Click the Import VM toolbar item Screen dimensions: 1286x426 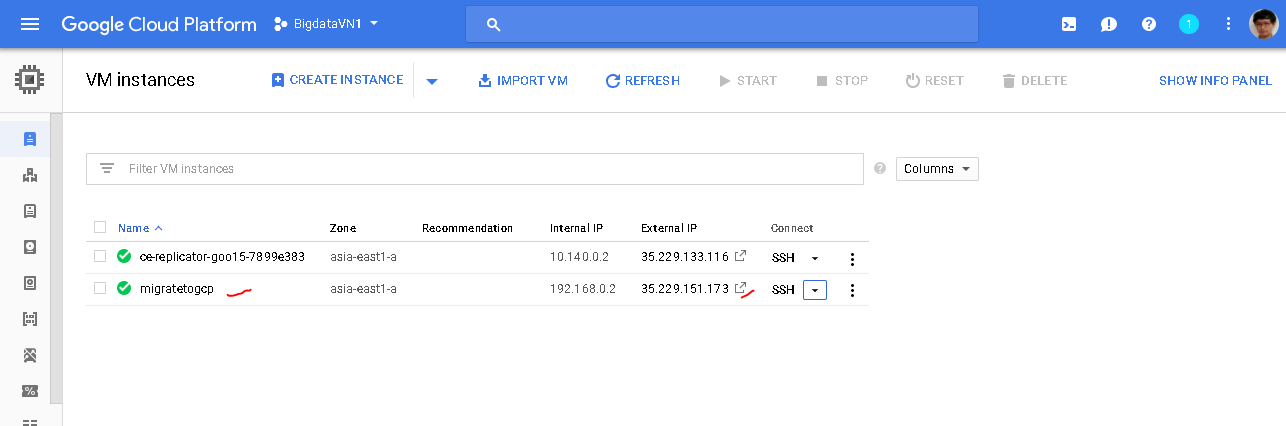pos(522,81)
